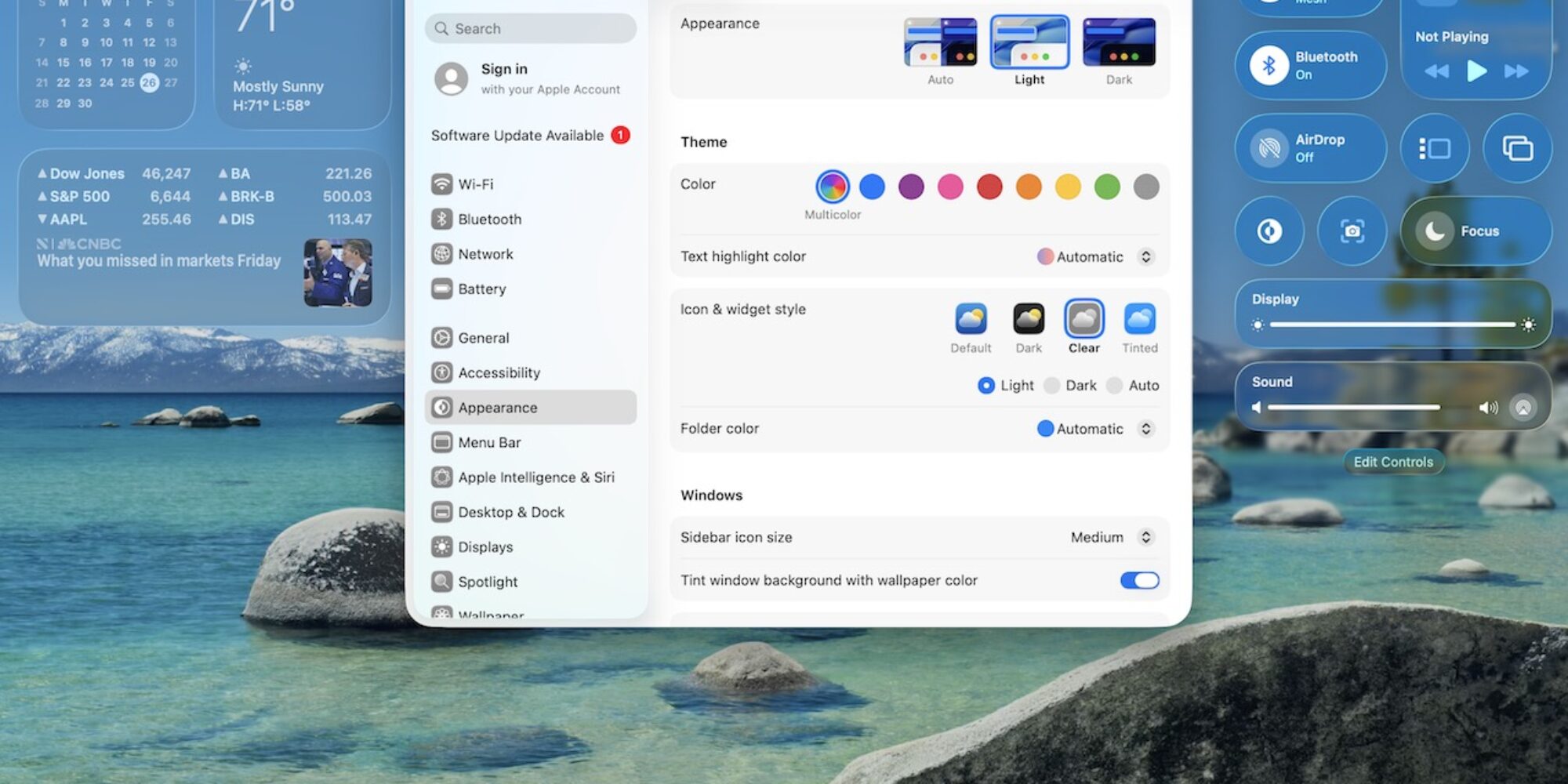Select the Dark appearance thumbnail

pos(1119,43)
